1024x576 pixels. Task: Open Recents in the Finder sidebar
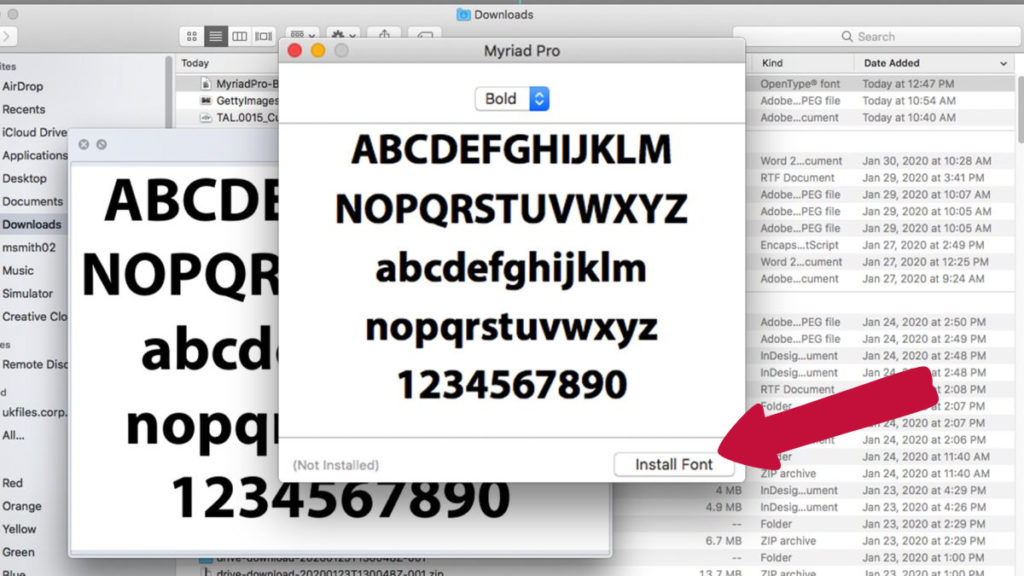pos(24,109)
